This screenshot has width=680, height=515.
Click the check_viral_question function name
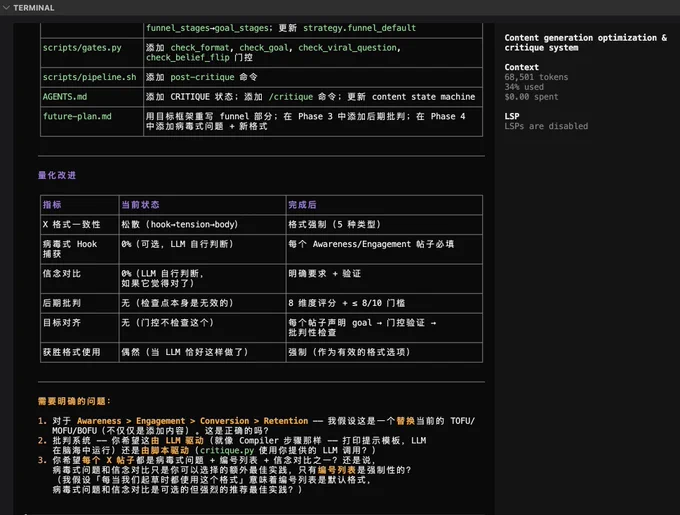tap(347, 48)
